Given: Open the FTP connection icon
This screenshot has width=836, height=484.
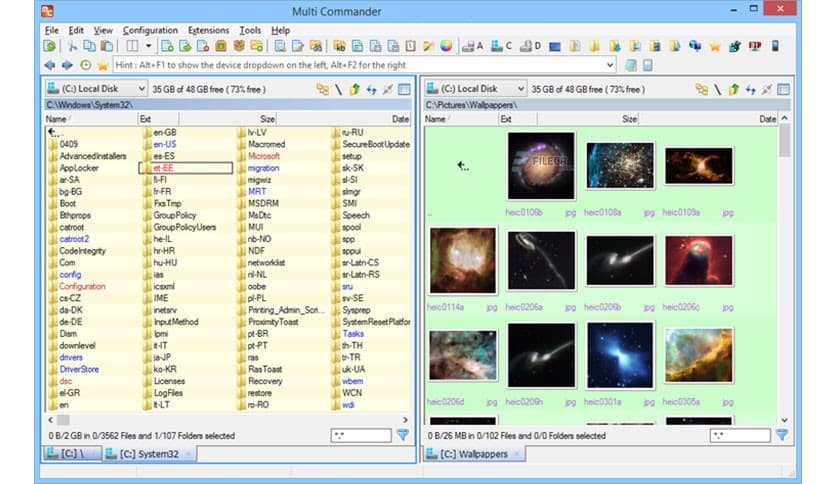Looking at the screenshot, I should tap(754, 46).
